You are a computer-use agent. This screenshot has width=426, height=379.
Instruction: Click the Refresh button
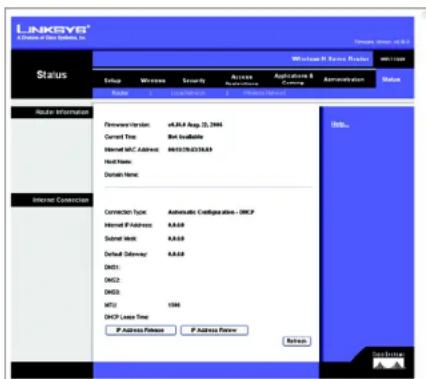[297, 341]
